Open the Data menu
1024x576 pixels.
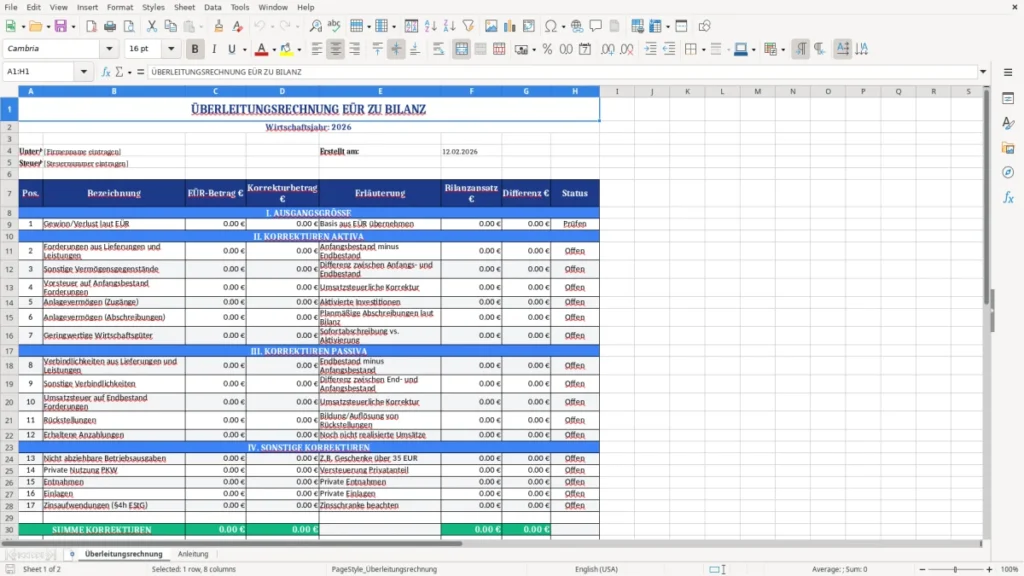pyautogui.click(x=212, y=7)
